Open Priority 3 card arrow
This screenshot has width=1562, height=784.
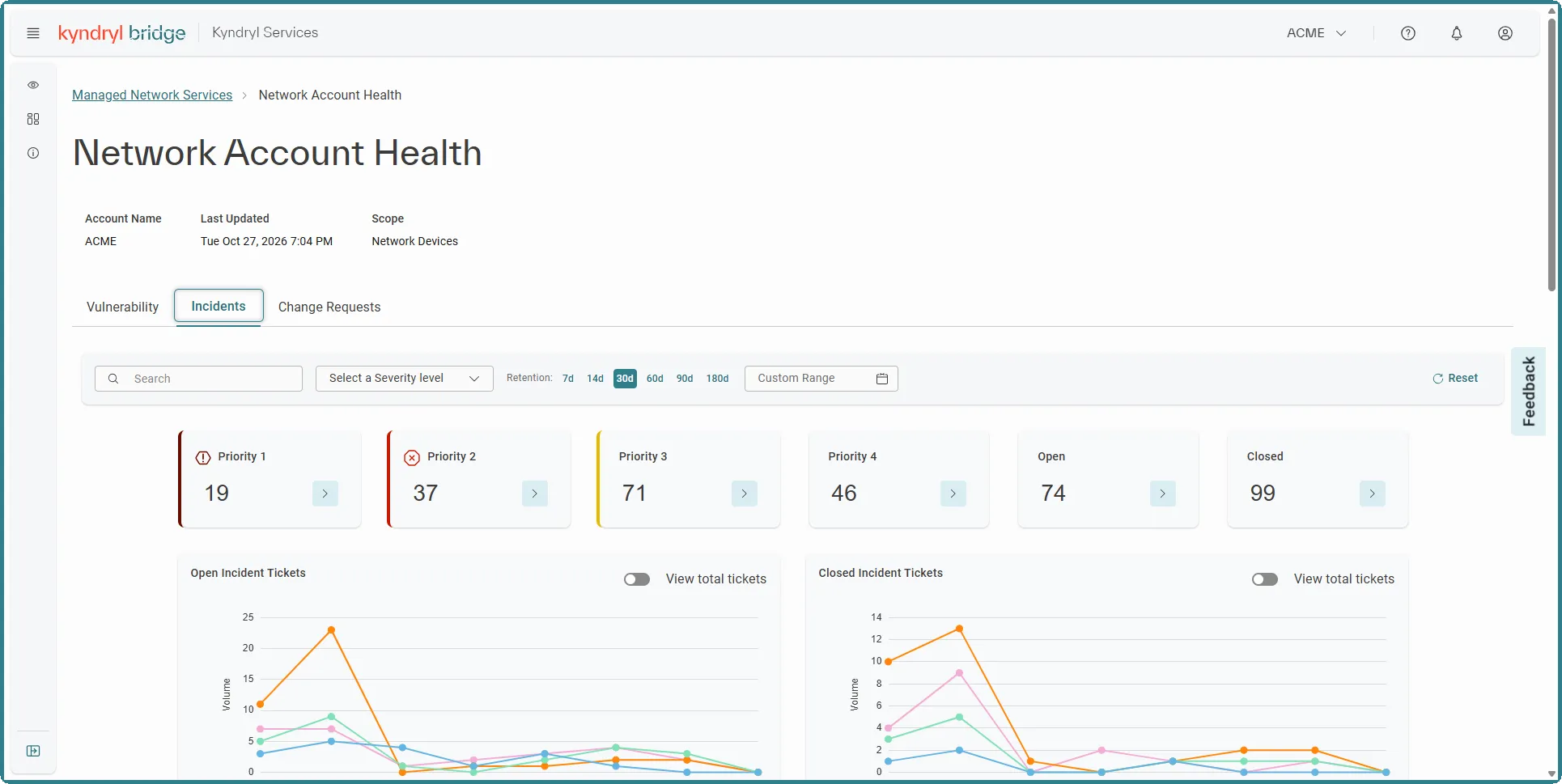pyautogui.click(x=745, y=494)
